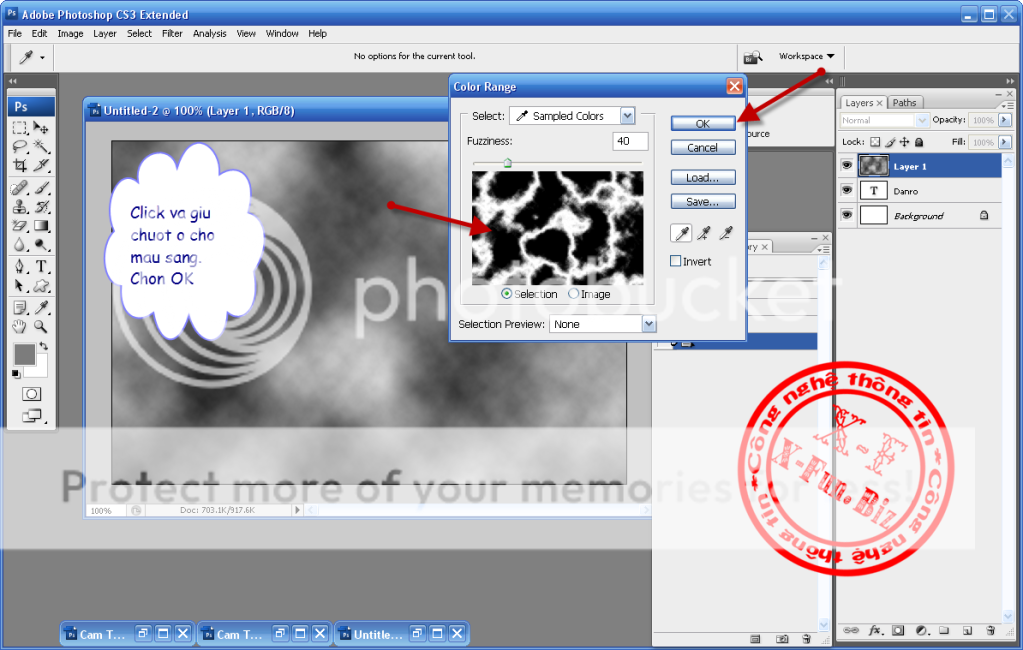Choose the Selection radio button
The width and height of the screenshot is (1023, 650).
click(506, 294)
